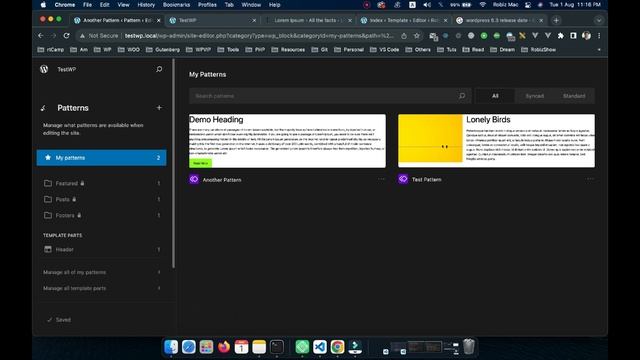Open Finder in the Dock
640x360 pixels.
pyautogui.click(x=171, y=347)
